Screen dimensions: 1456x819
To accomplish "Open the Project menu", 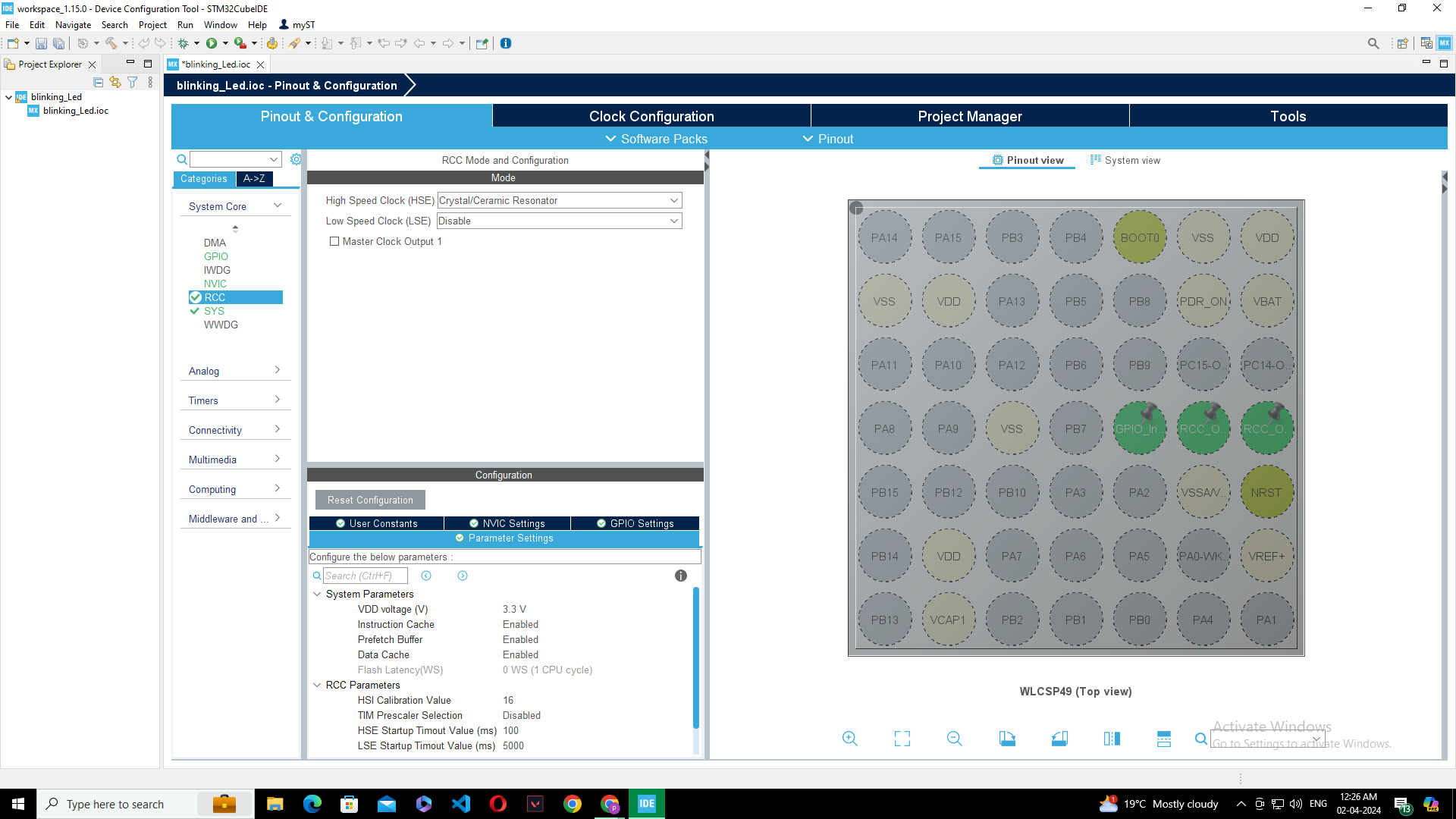I will 152,24.
